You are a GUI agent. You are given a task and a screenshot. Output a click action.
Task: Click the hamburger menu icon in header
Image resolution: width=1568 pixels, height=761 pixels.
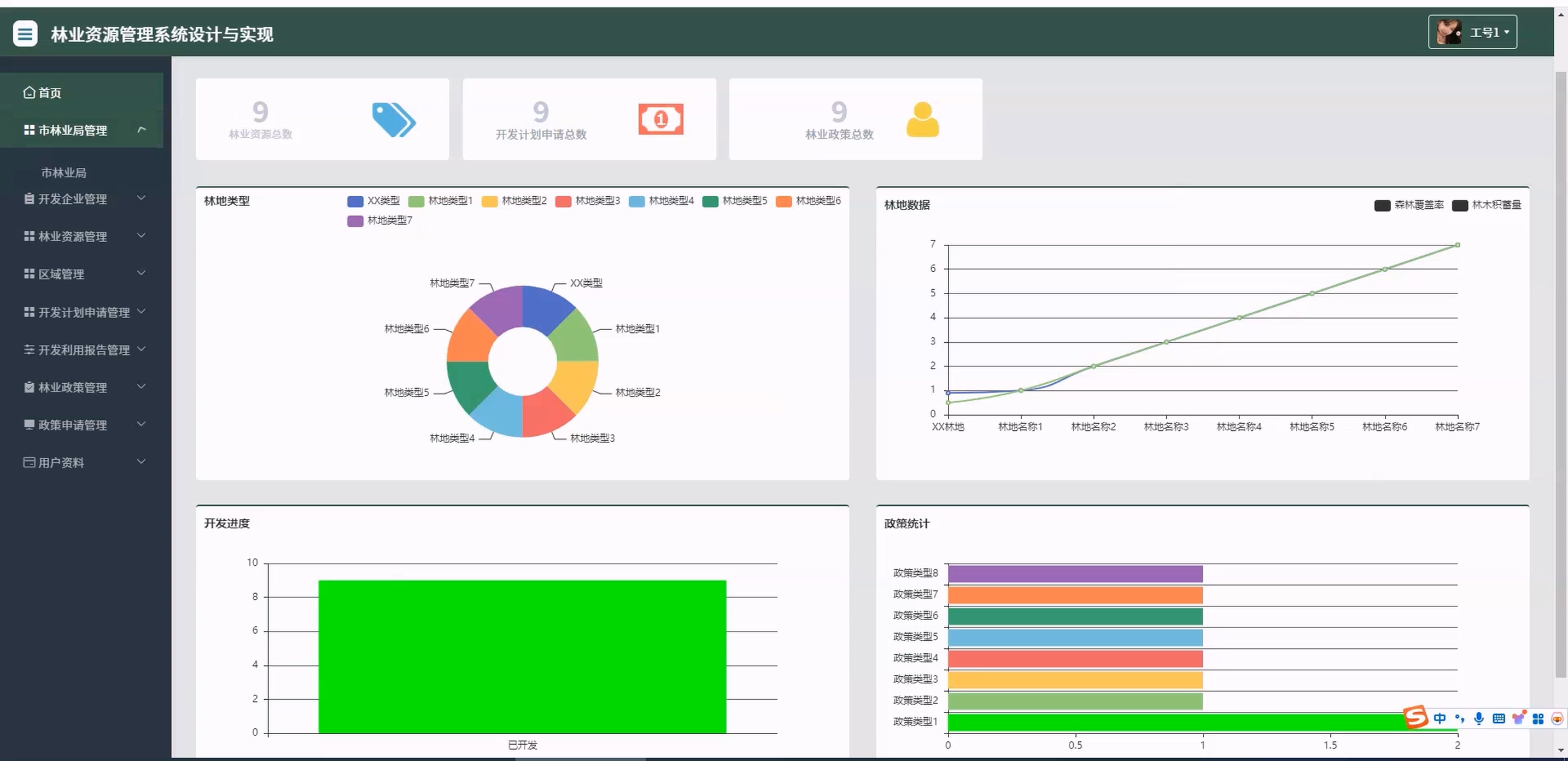(x=25, y=33)
